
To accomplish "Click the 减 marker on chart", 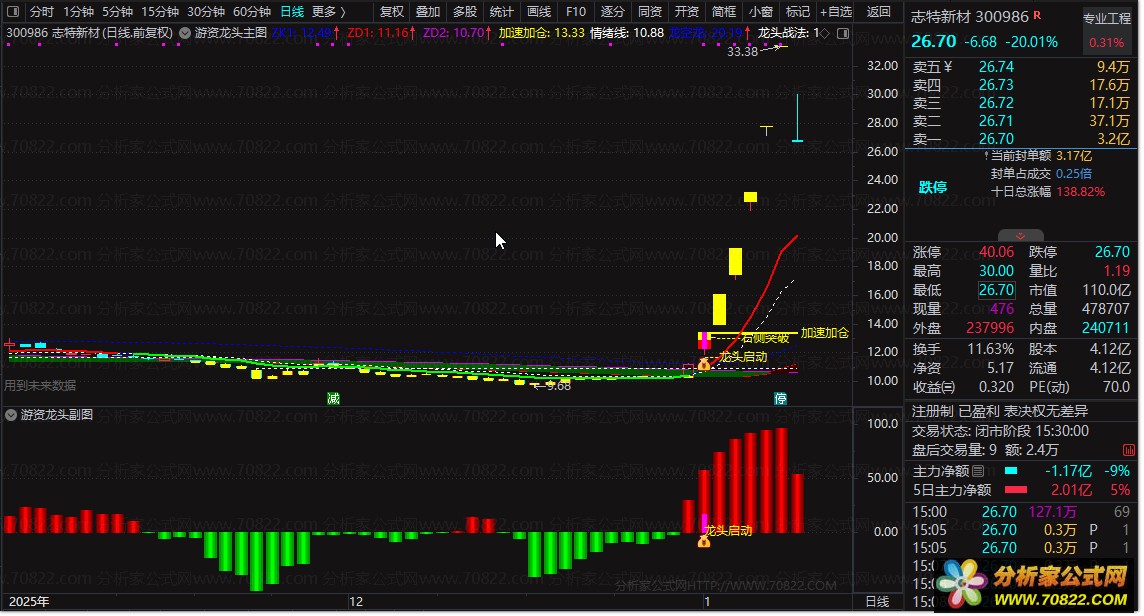I will (x=333, y=399).
